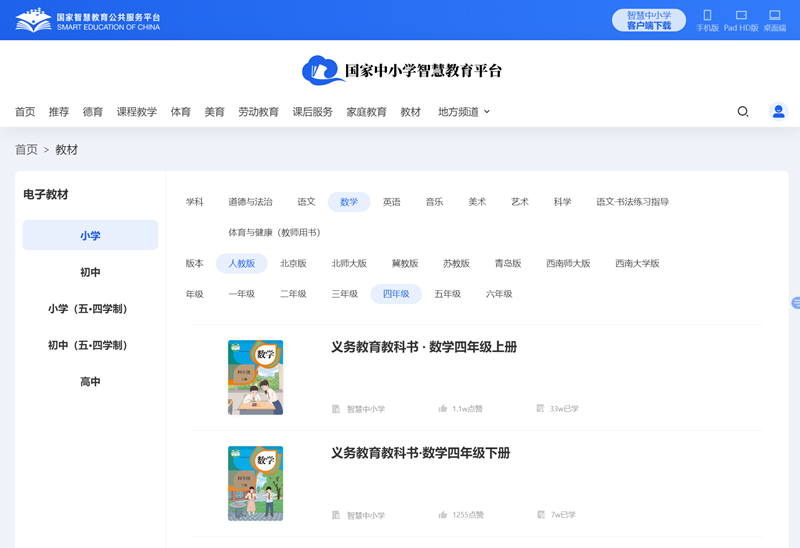800x548 pixels.
Task: Open the 家庭教育 nav item
Action: tap(366, 112)
